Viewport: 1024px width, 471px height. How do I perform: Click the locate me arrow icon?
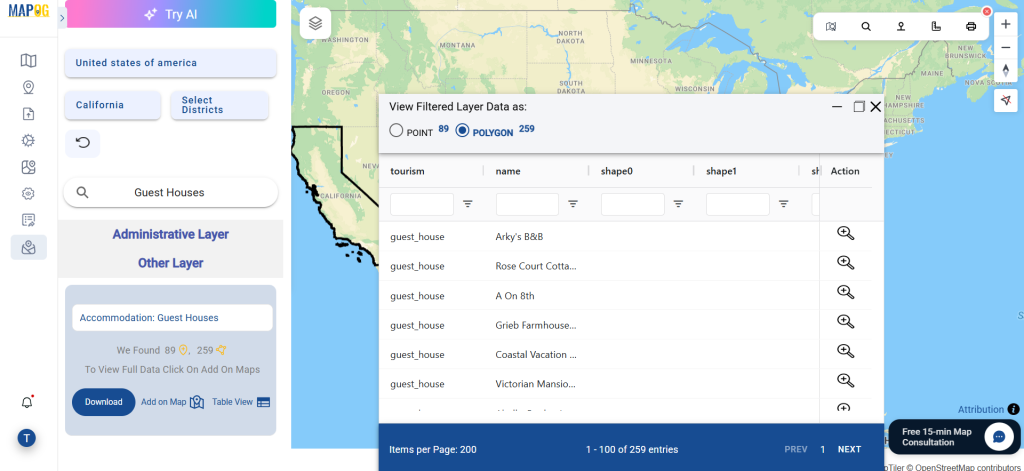(1006, 100)
